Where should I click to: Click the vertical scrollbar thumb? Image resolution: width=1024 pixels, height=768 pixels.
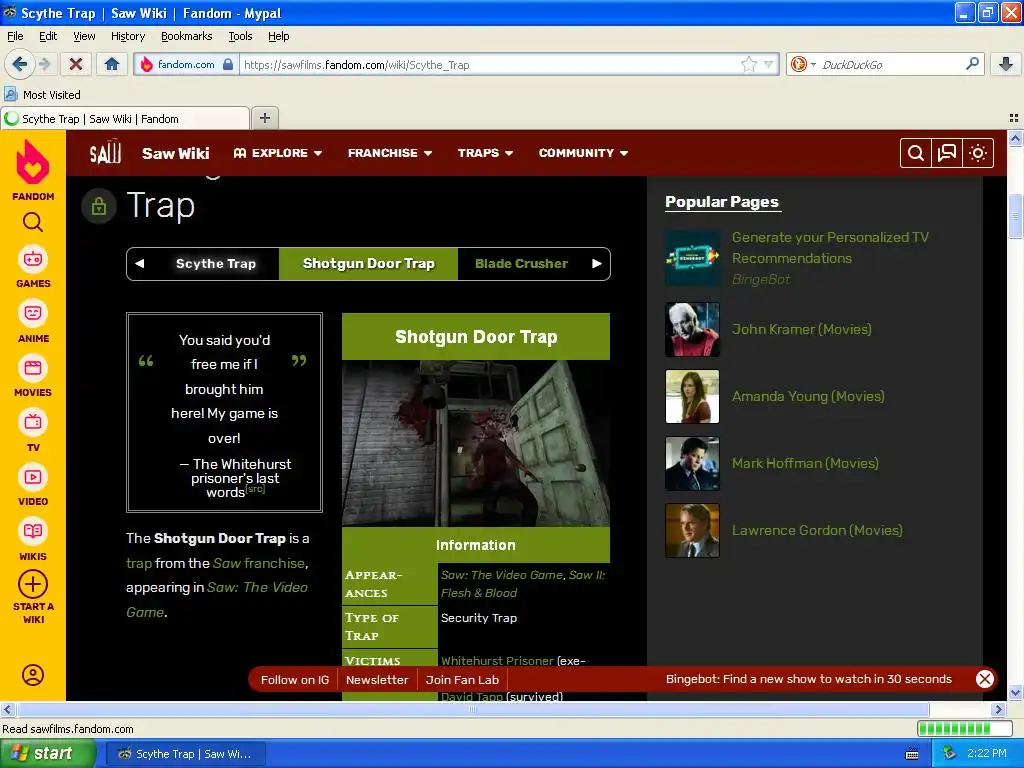[x=1015, y=216]
